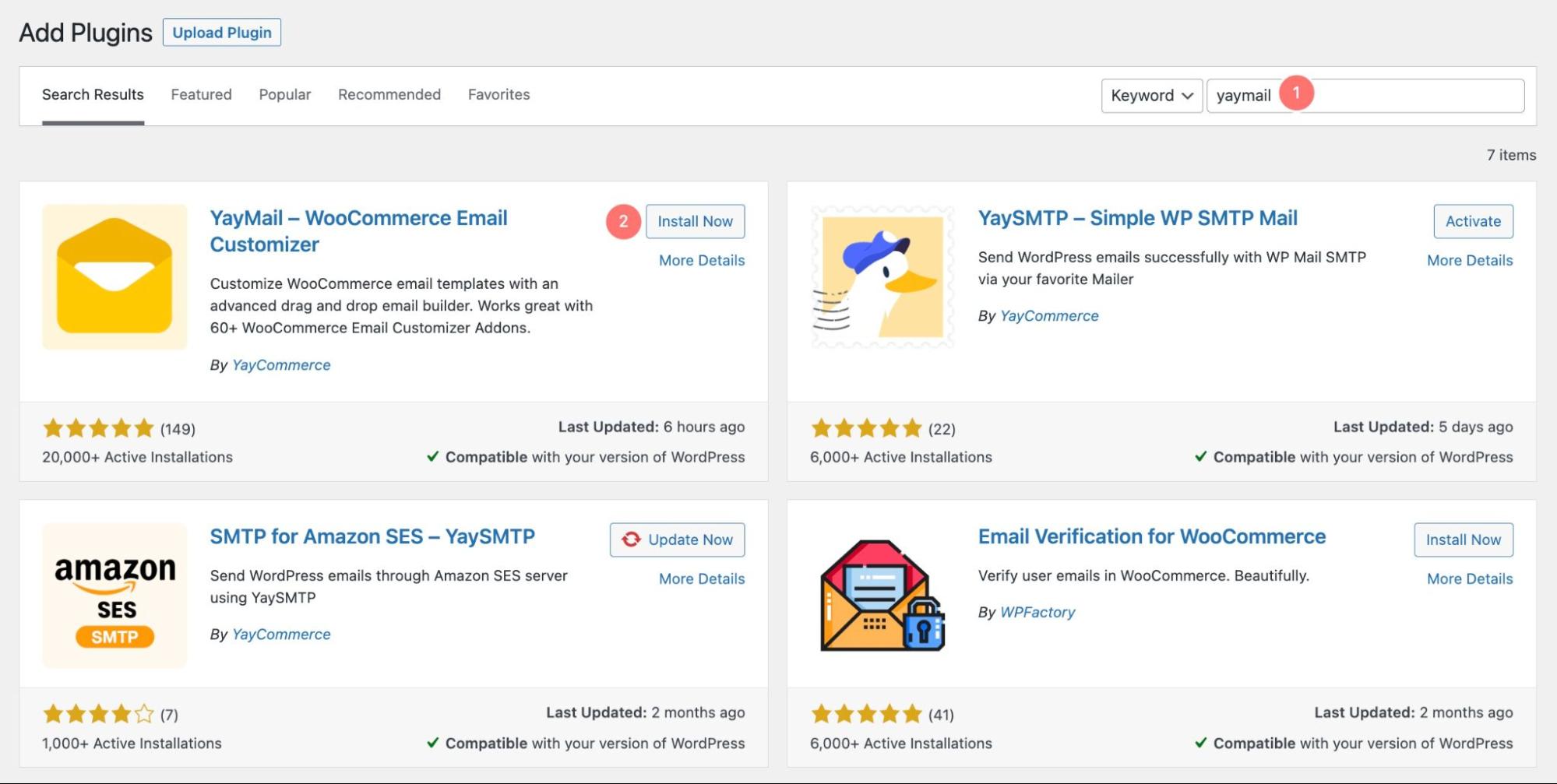1557x784 pixels.
Task: Click 'Last Updated: 5 days ago' text
Action: pos(1423,427)
